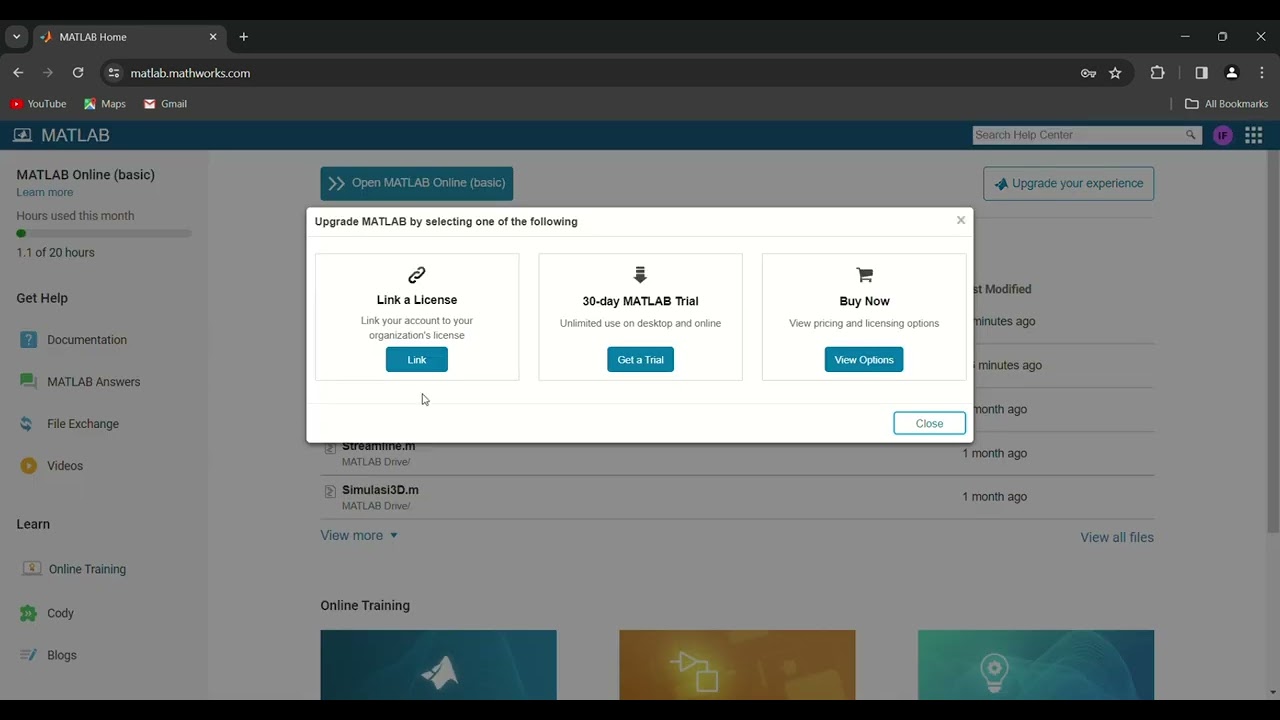
Task: Click the Get a Trial button
Action: click(640, 360)
